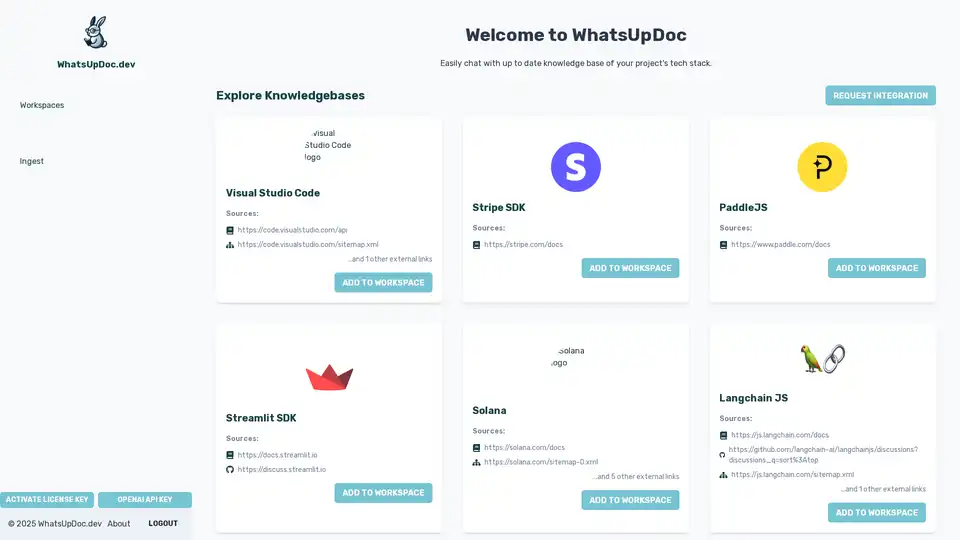The height and width of the screenshot is (540, 960).
Task: Click the WhatsUpDoc rabbit logo
Action: pos(95,32)
